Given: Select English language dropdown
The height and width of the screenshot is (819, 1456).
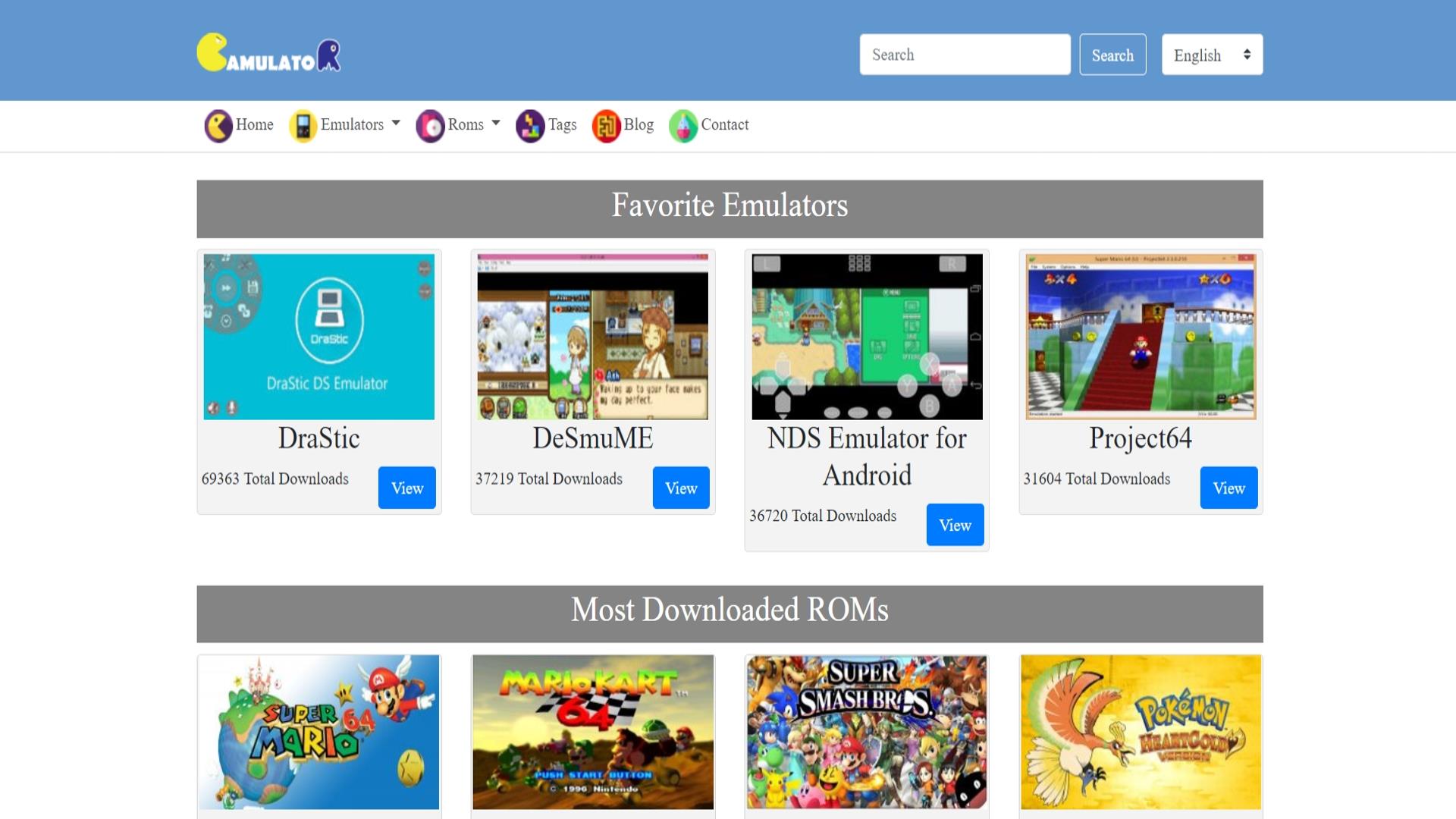Looking at the screenshot, I should [x=1212, y=54].
